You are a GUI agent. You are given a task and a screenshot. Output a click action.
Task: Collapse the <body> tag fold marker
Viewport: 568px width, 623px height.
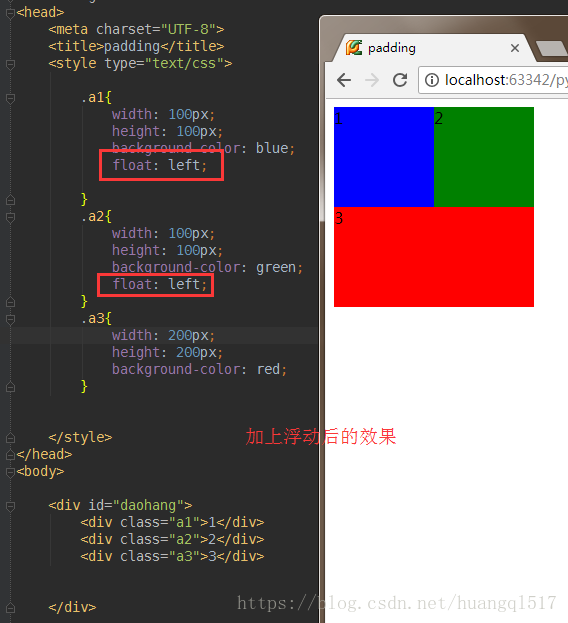pos(11,472)
